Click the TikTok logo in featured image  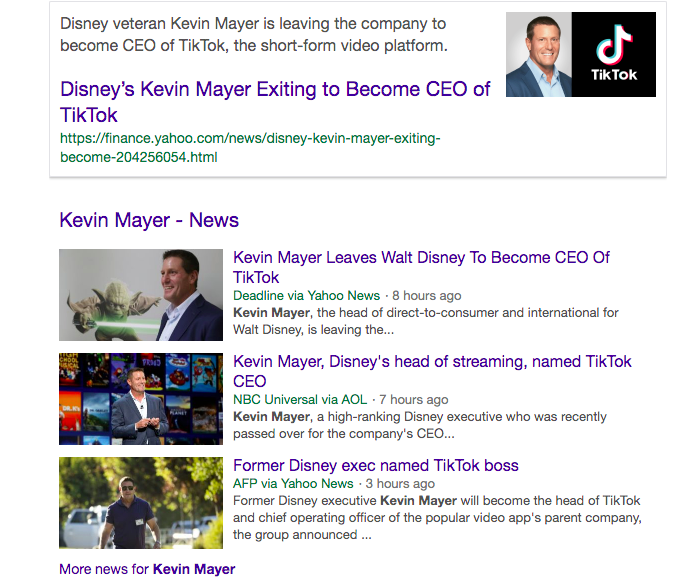[x=613, y=54]
